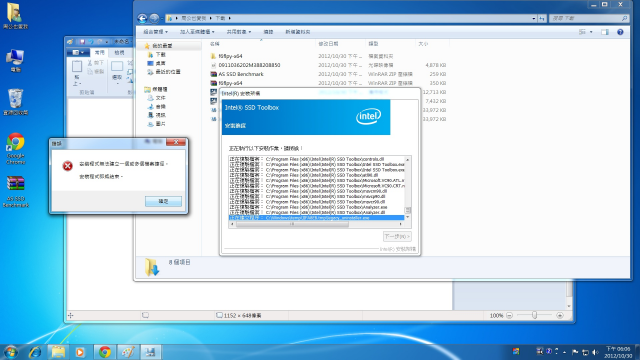Viewport: 640px width, 360px height.
Task: Click the change view icon in Explorer
Action: point(582,32)
